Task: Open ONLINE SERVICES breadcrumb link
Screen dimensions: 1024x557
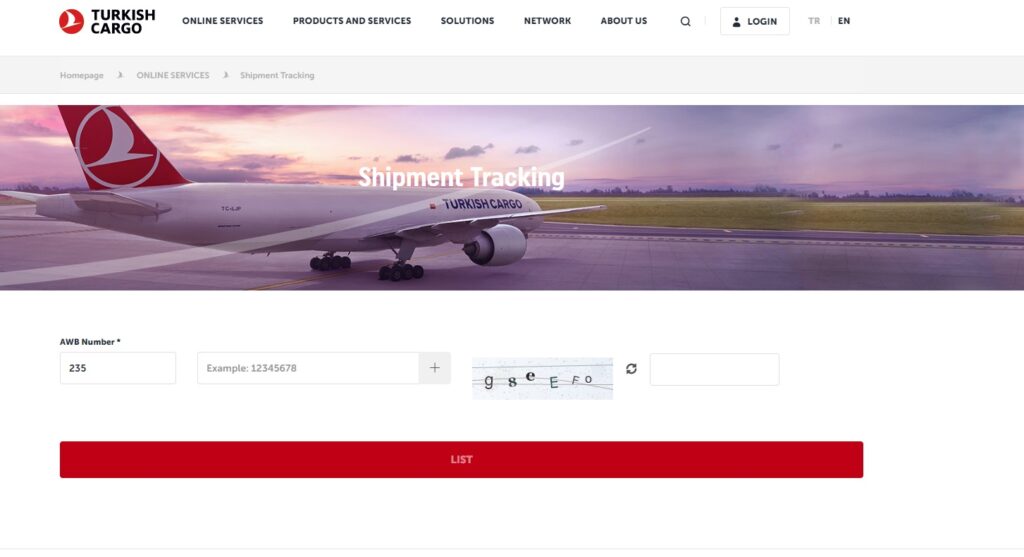Action: tap(172, 75)
